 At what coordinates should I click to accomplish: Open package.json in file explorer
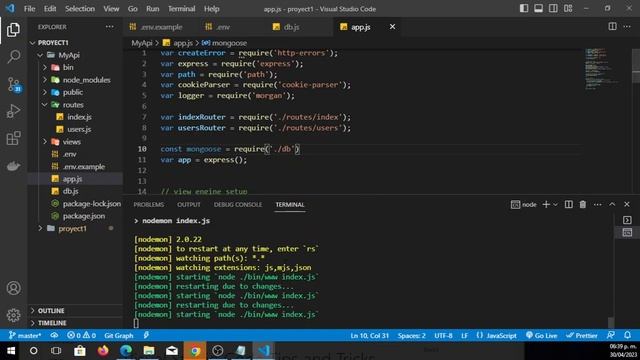pyautogui.click(x=84, y=216)
